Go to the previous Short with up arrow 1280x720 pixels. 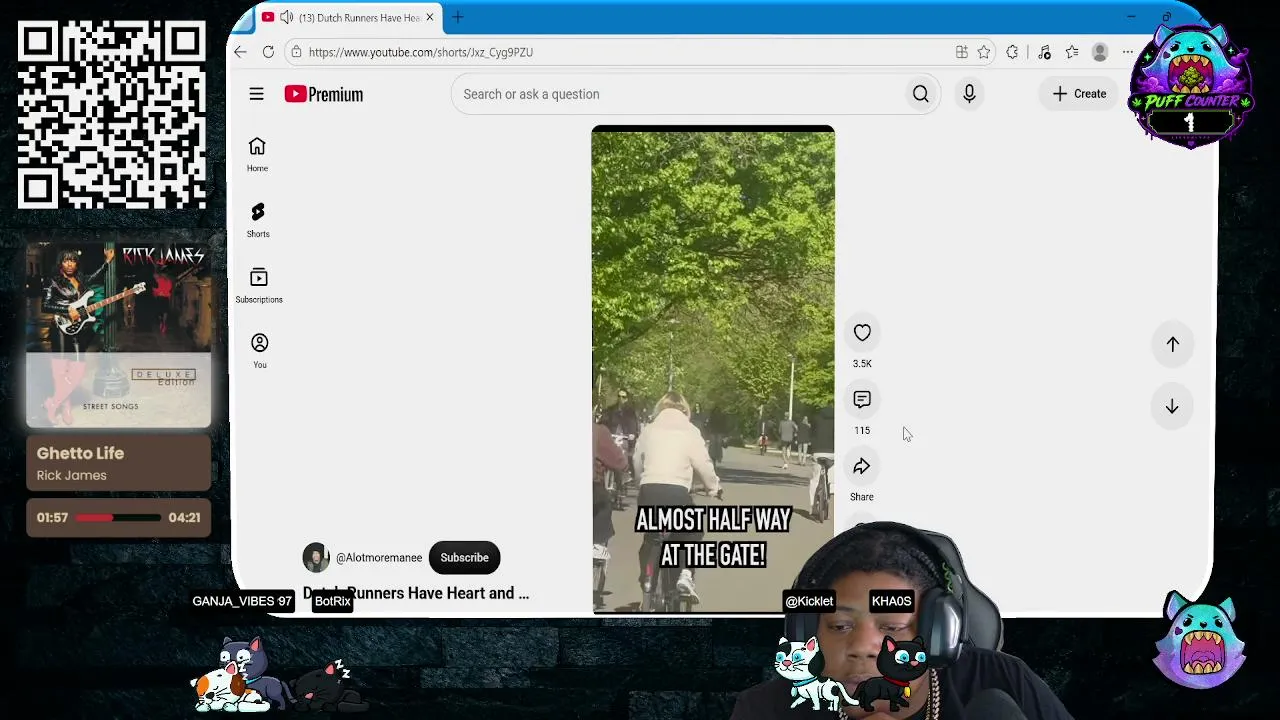[1172, 344]
